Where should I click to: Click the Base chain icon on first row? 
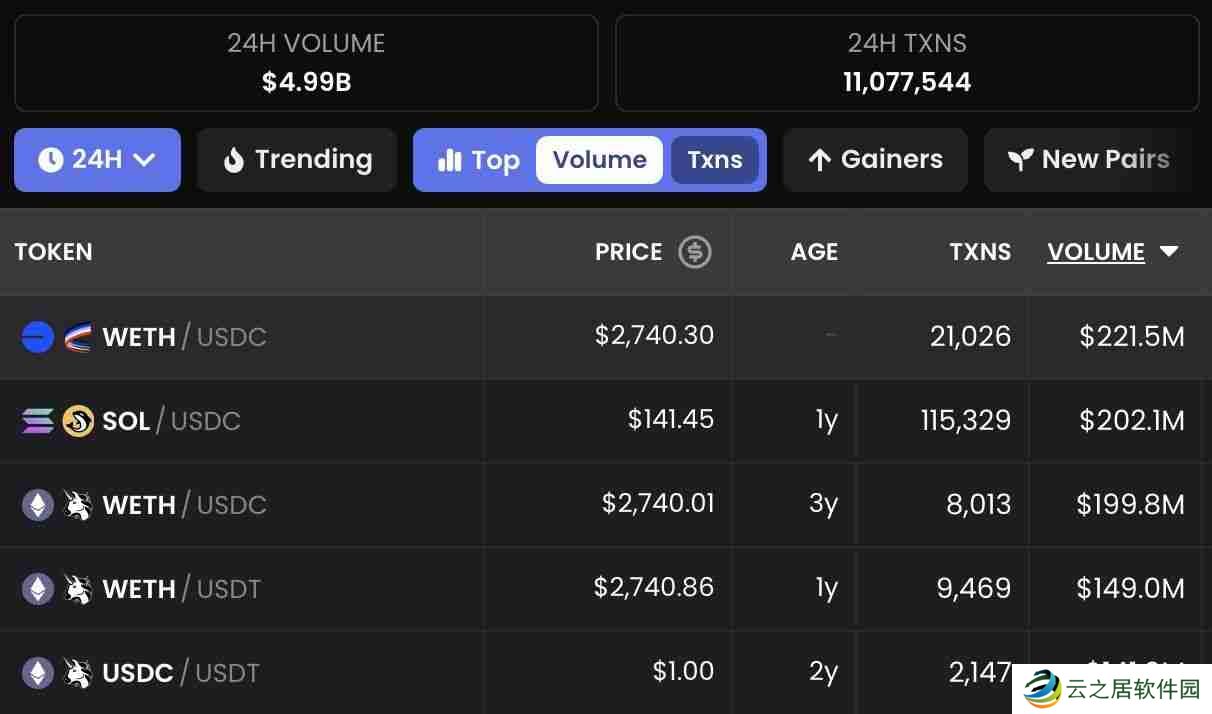pyautogui.click(x=37, y=337)
